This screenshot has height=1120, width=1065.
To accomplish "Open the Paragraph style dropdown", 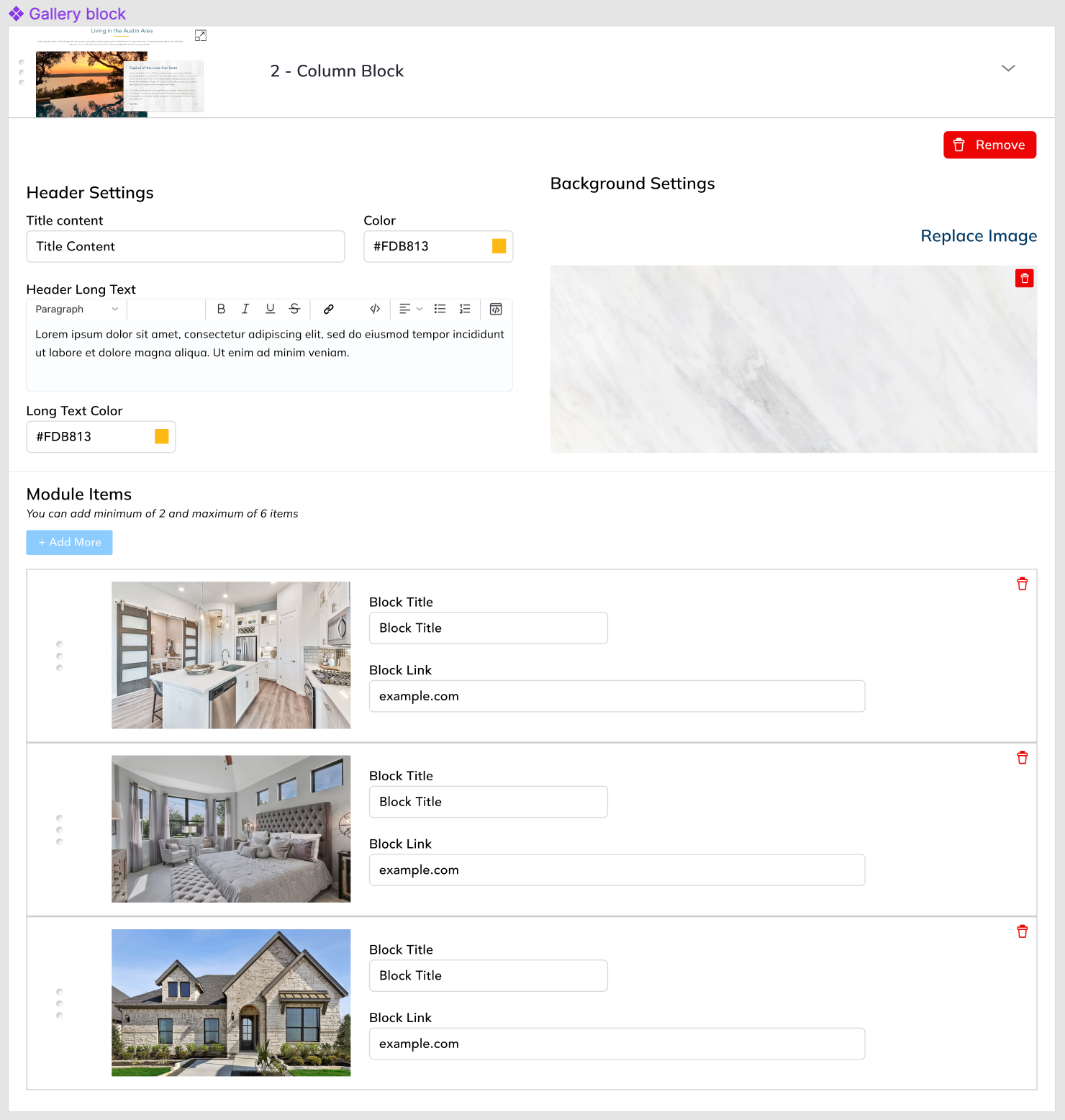I will [76, 309].
